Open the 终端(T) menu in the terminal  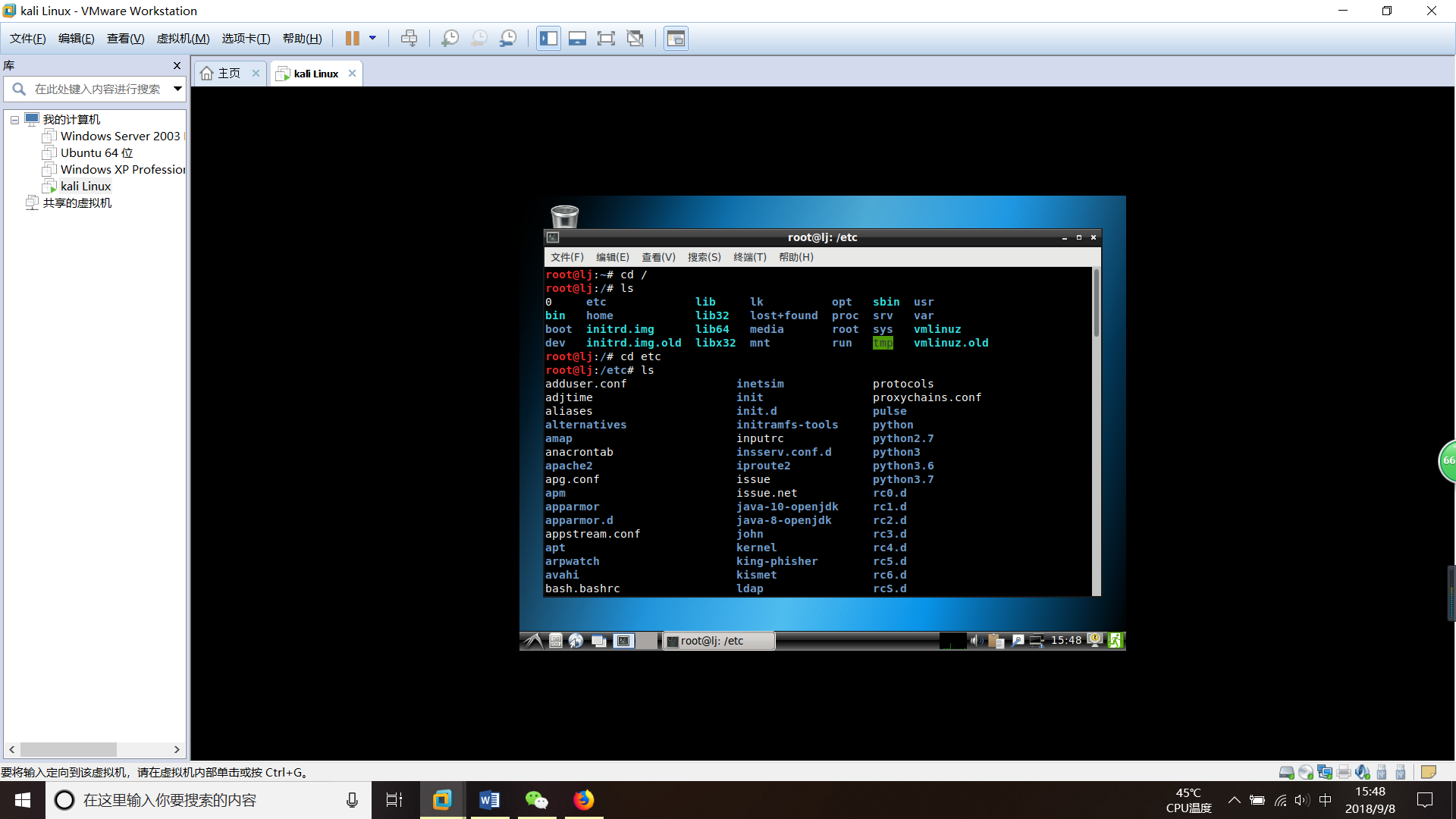(x=749, y=257)
